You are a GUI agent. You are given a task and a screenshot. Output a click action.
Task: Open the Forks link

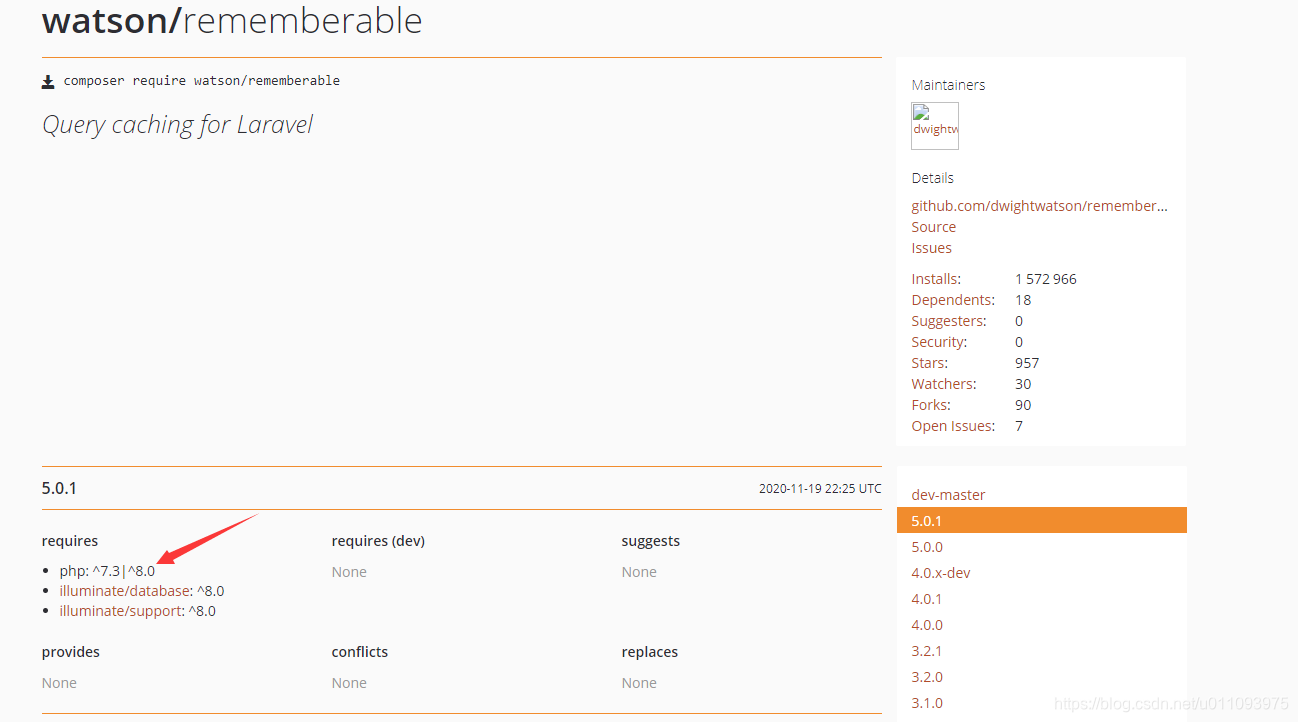point(931,405)
